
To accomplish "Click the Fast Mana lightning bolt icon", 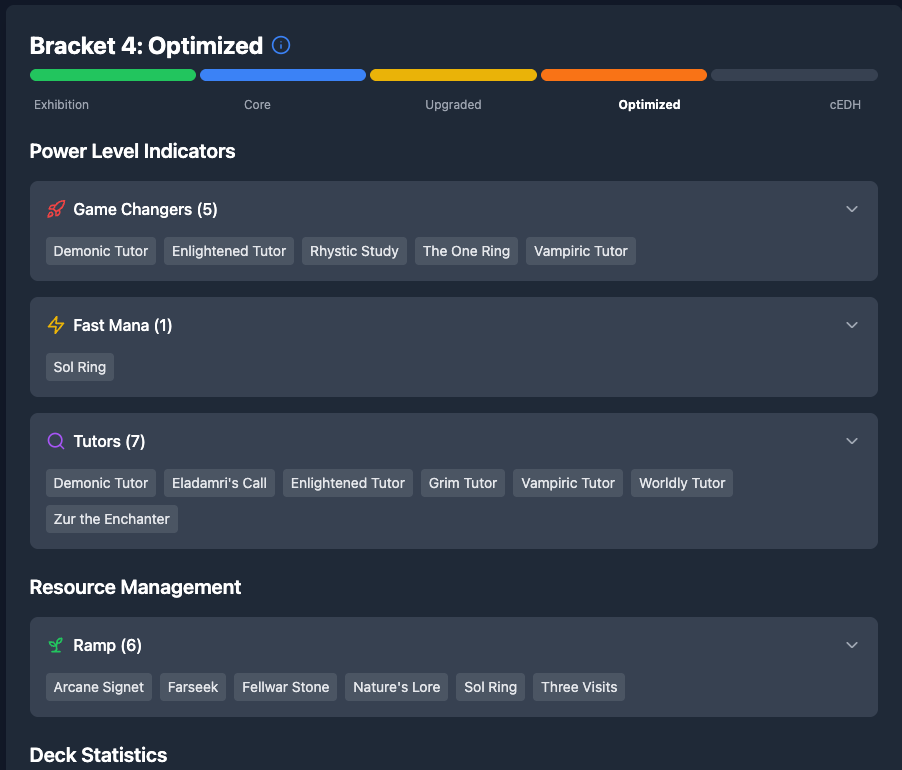I will point(56,325).
